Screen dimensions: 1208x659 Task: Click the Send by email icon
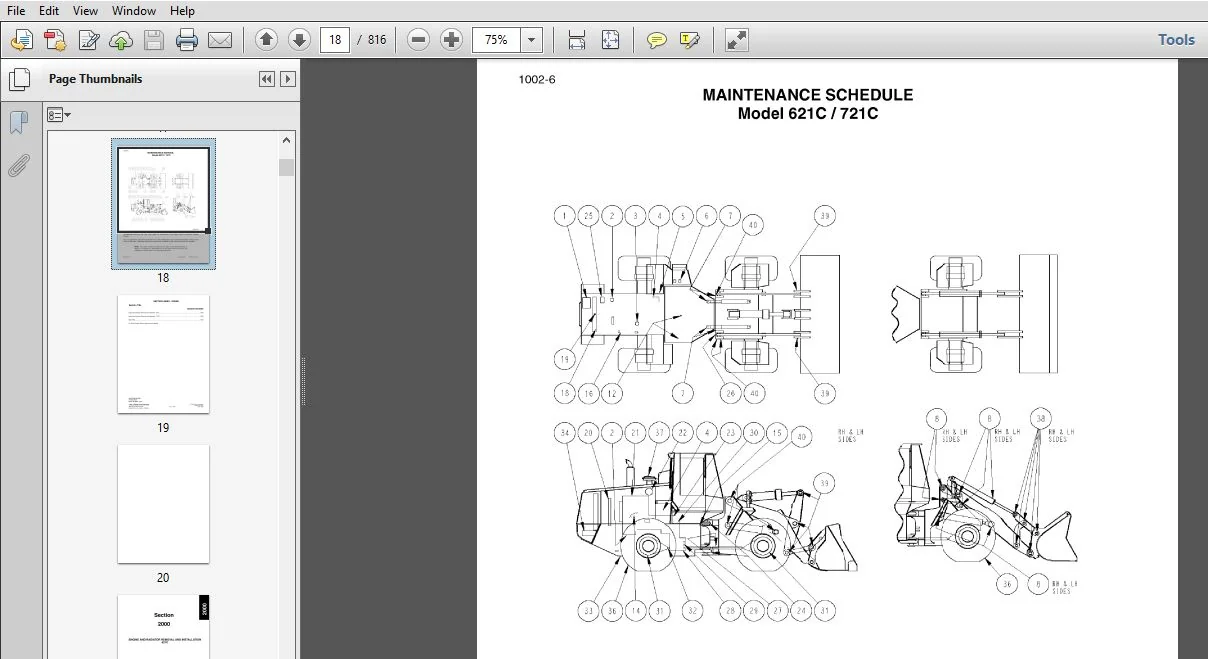click(x=220, y=40)
